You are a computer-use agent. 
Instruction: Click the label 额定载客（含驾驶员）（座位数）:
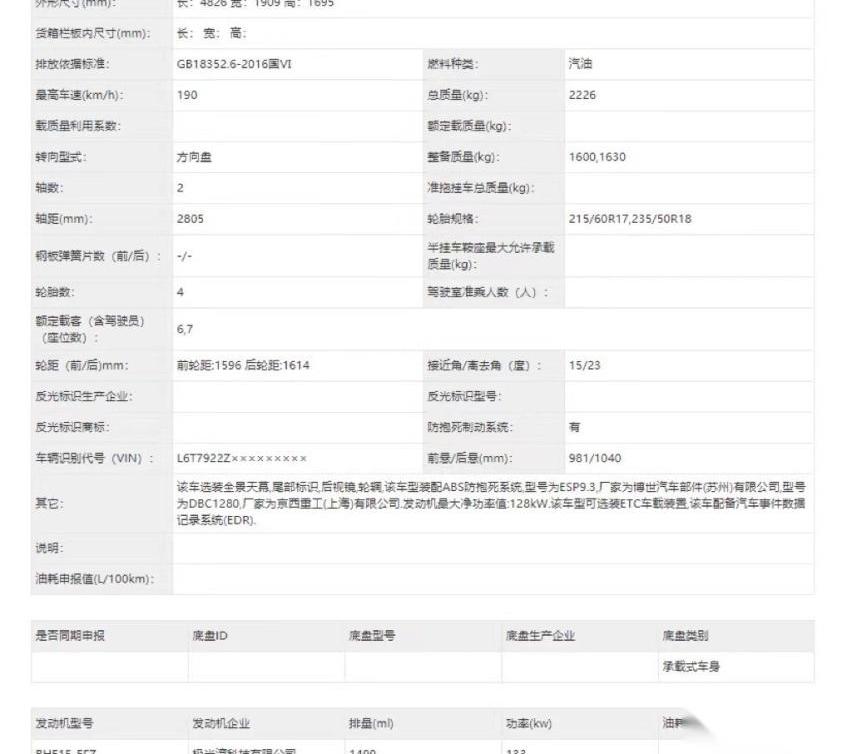(x=90, y=329)
